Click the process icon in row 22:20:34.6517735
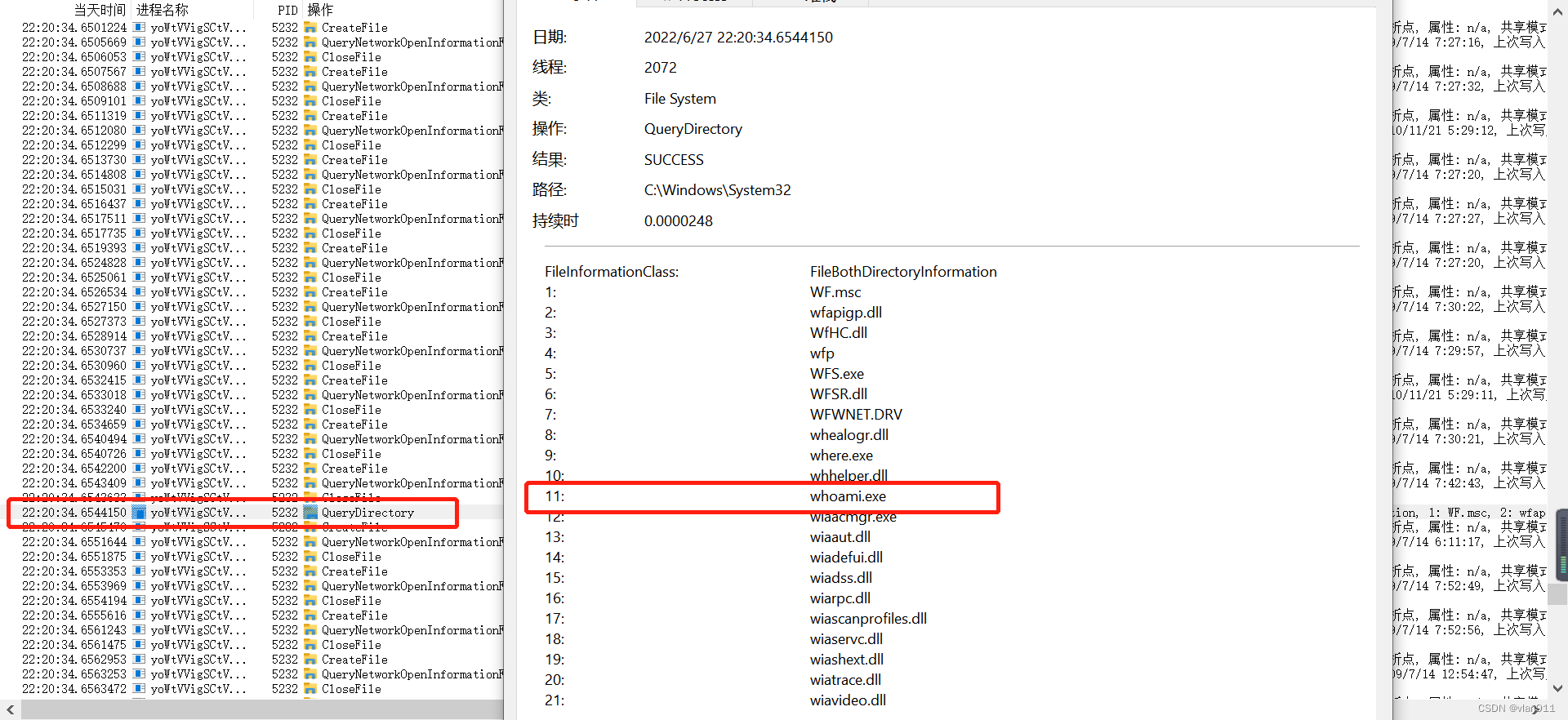The image size is (1568, 720). 140,233
